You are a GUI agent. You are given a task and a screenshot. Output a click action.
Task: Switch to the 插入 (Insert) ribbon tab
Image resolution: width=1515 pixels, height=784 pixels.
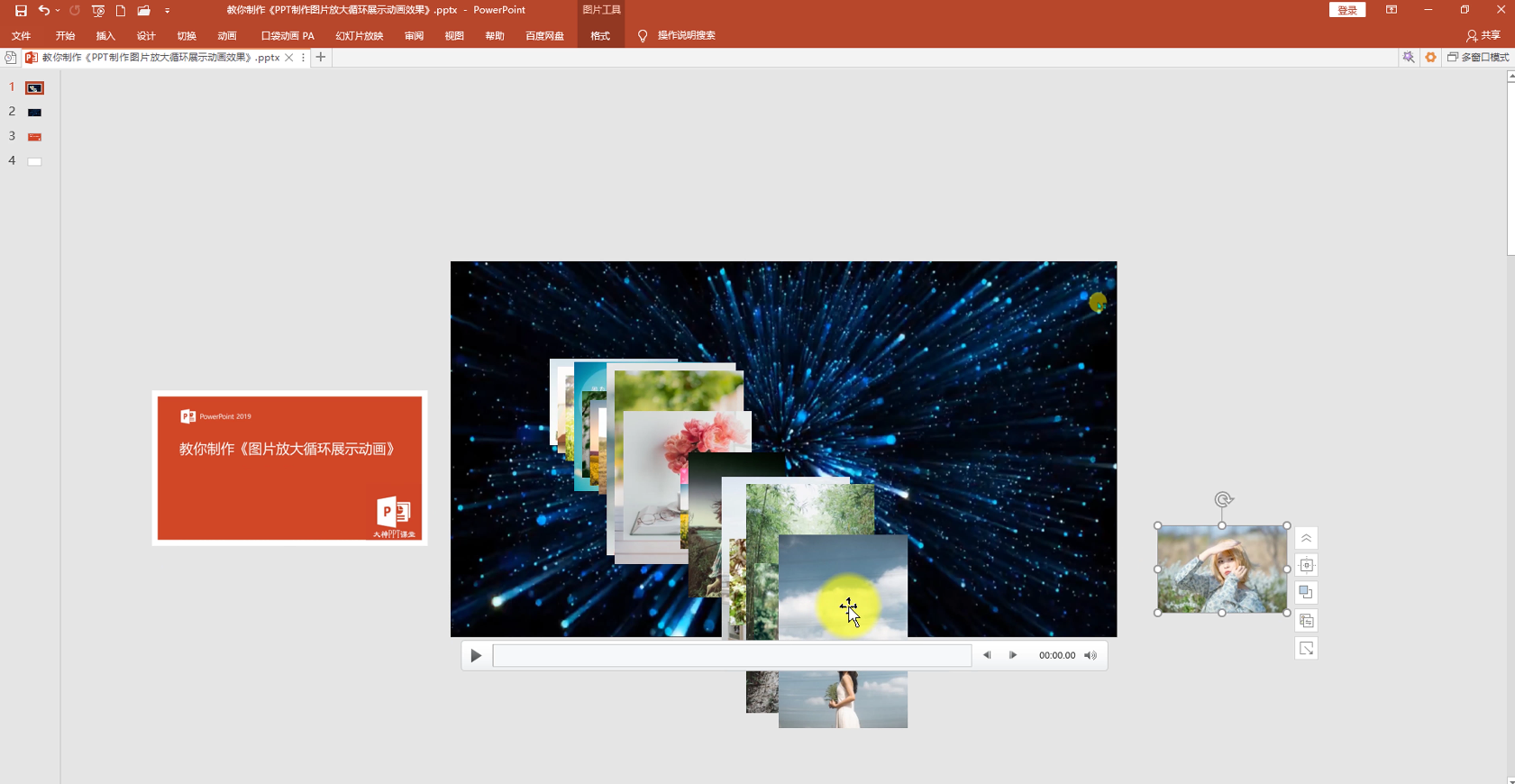(105, 36)
